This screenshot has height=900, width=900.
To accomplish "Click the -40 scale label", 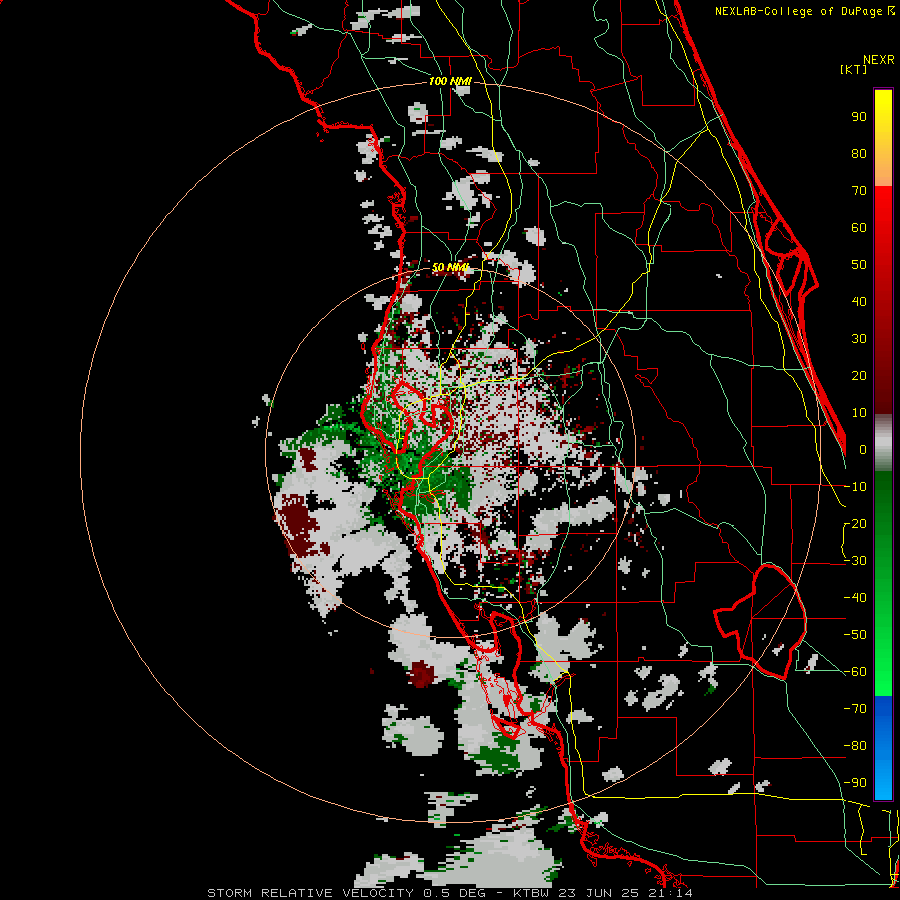I will (855, 598).
